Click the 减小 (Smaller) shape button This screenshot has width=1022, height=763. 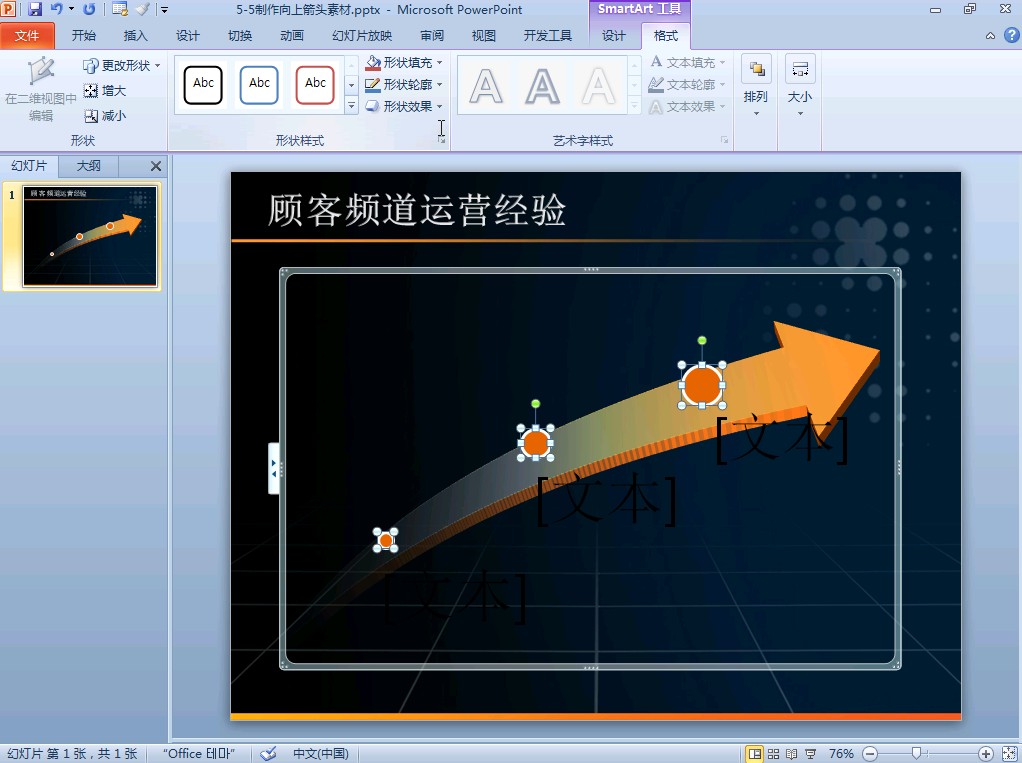[x=105, y=116]
